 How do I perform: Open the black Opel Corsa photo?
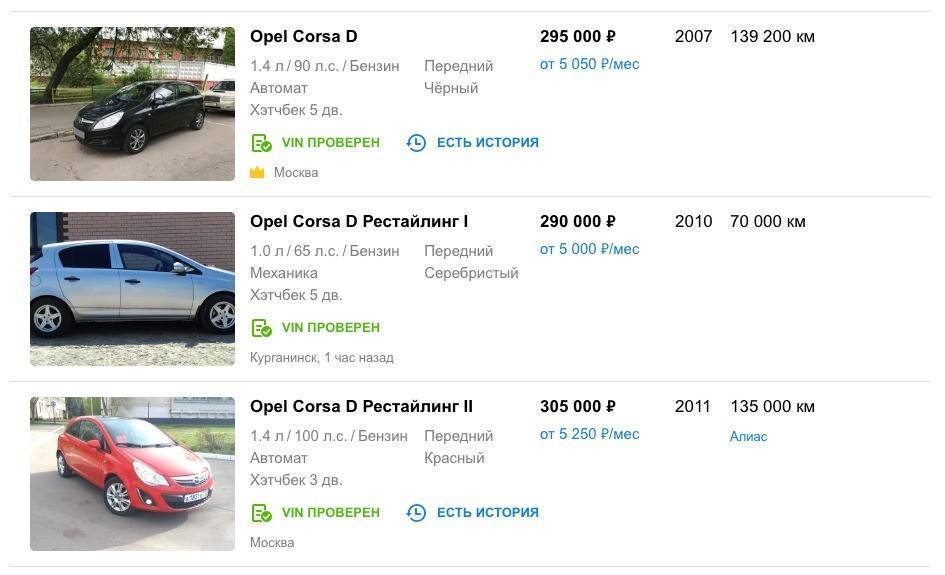point(132,104)
